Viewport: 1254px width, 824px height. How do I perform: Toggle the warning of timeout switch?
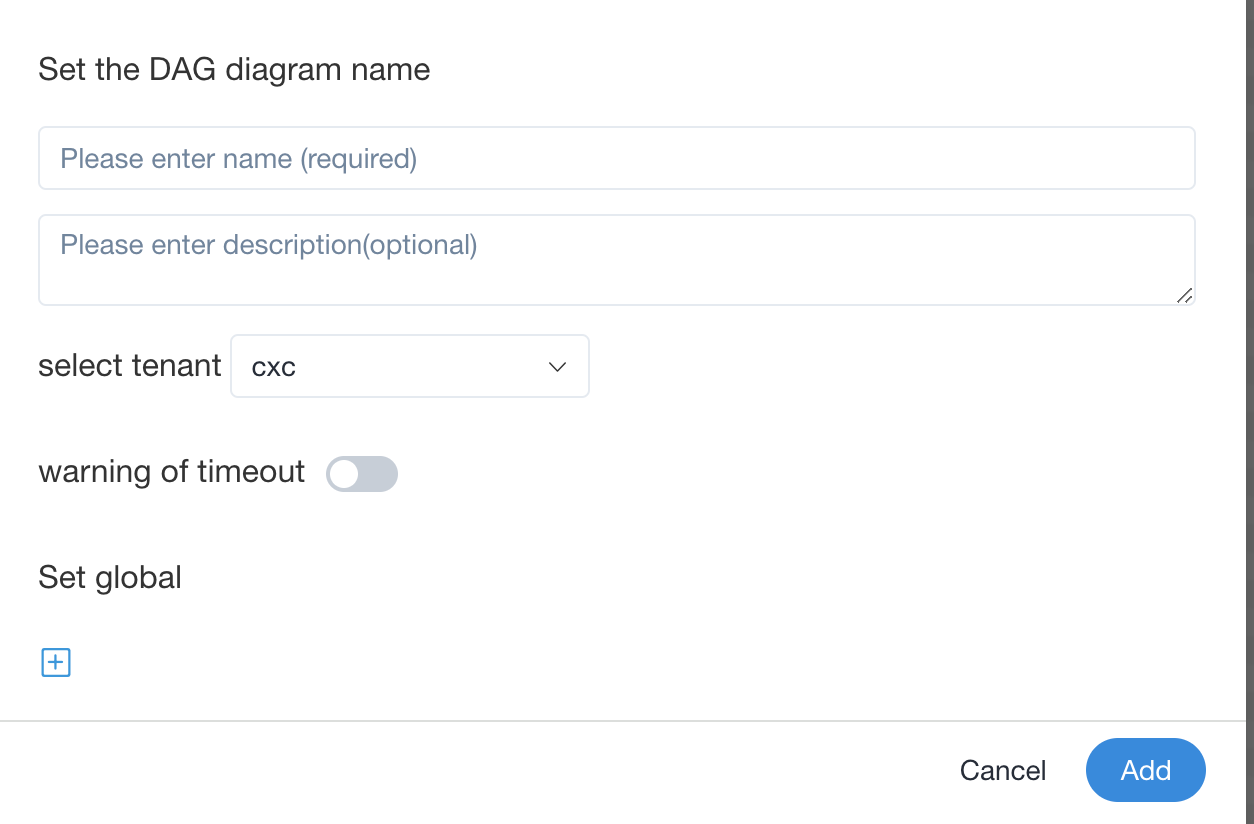(362, 474)
